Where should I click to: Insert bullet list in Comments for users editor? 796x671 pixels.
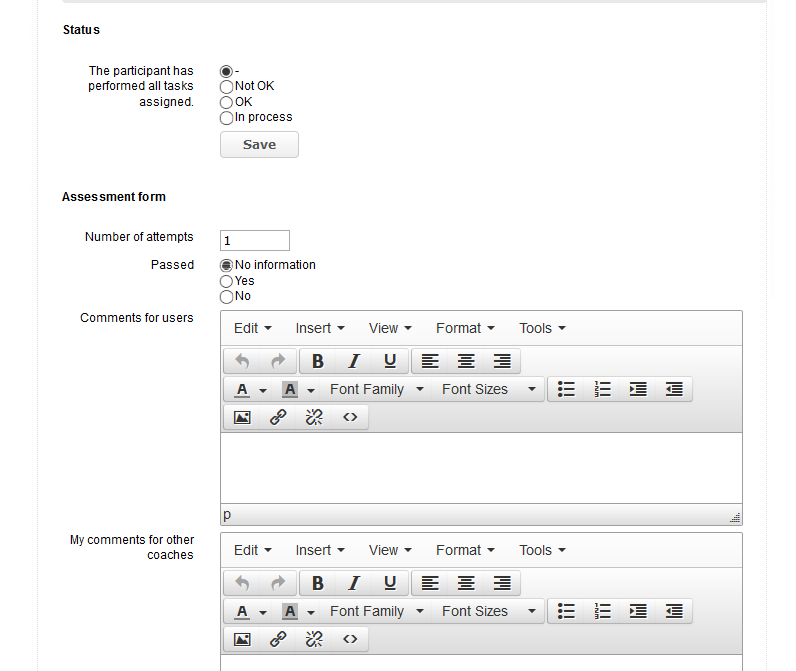coord(566,389)
